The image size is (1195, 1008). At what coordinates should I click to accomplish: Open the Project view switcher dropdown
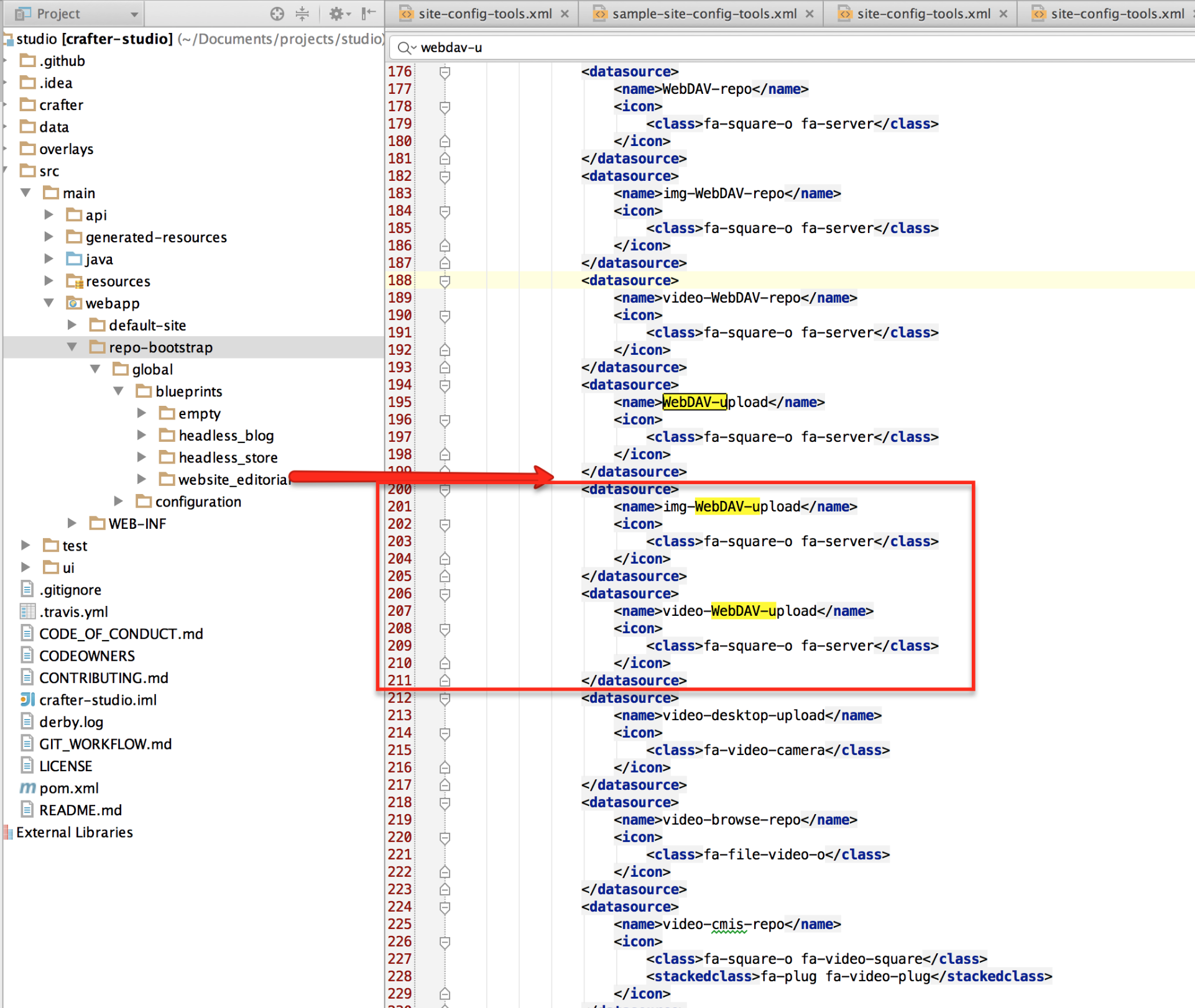(132, 13)
